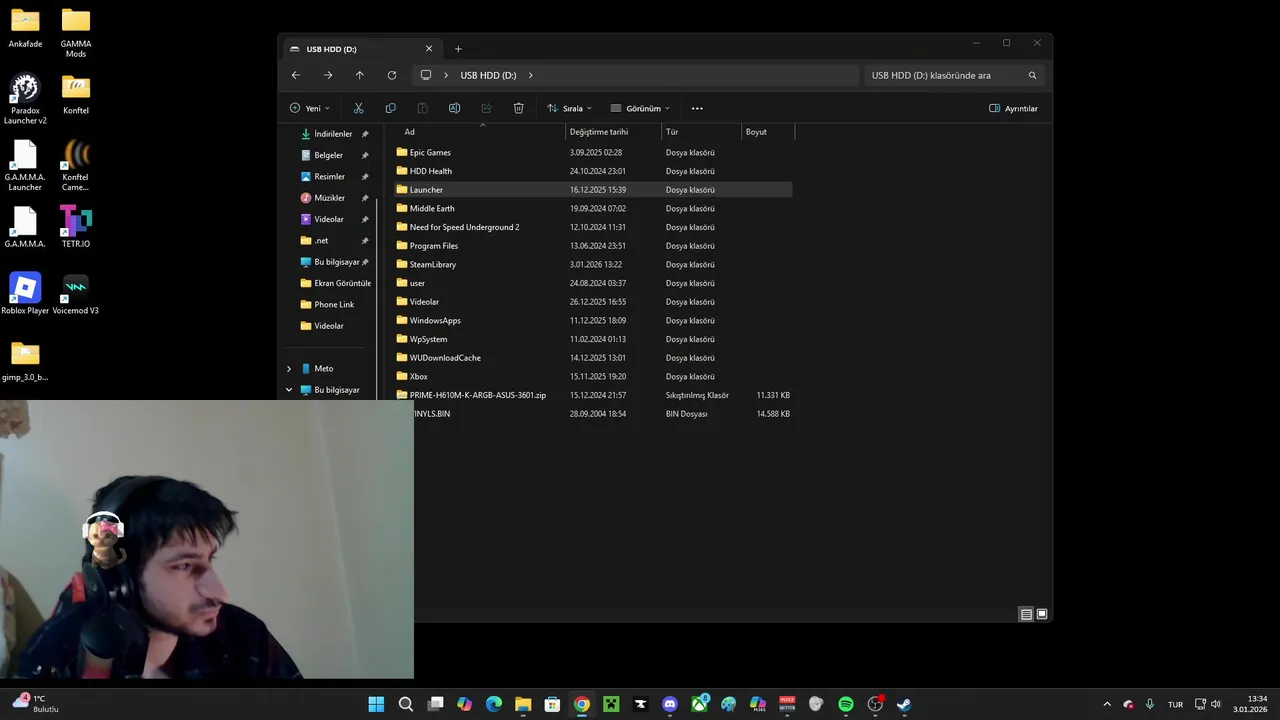Click chevron after USB HDD (D:) in address bar
The image size is (1280, 720).
531,75
